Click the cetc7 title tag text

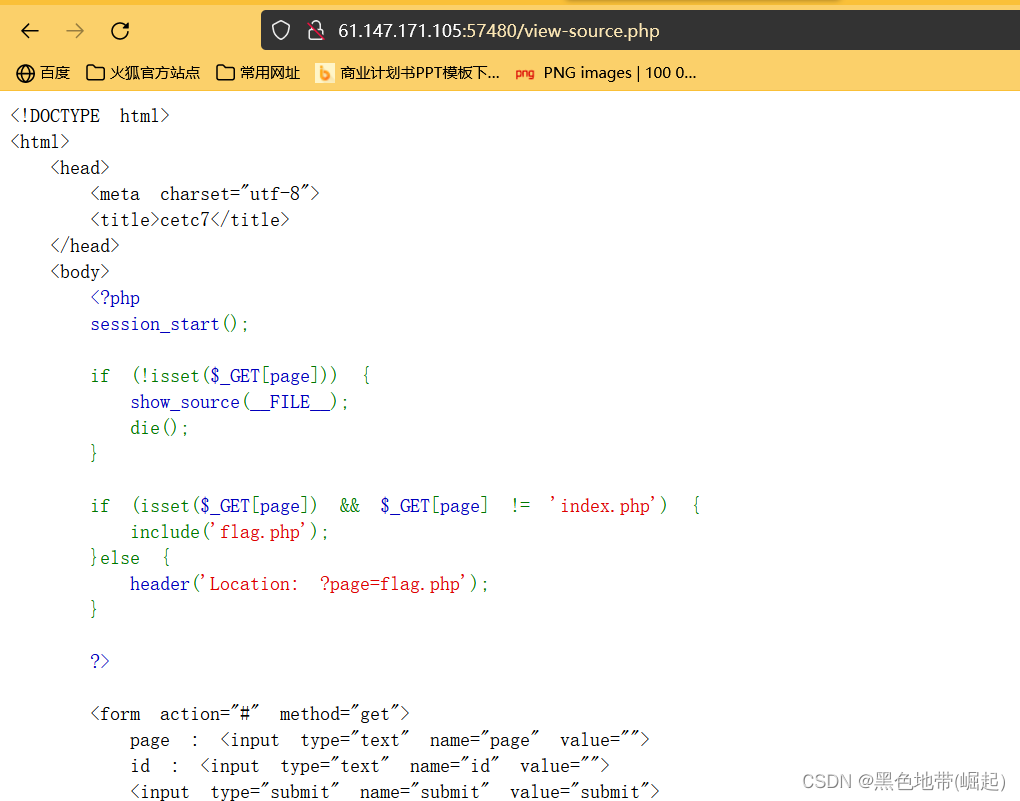pos(189,220)
